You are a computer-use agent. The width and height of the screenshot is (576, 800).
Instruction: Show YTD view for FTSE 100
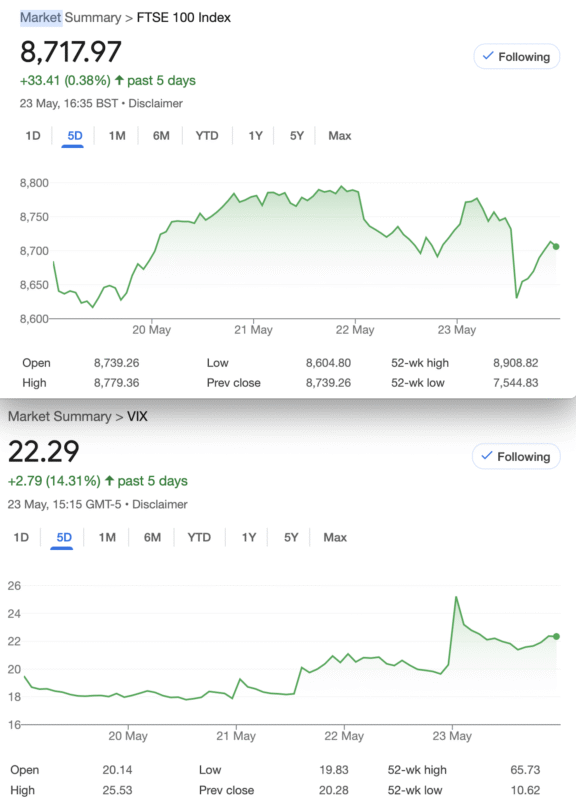pos(207,136)
